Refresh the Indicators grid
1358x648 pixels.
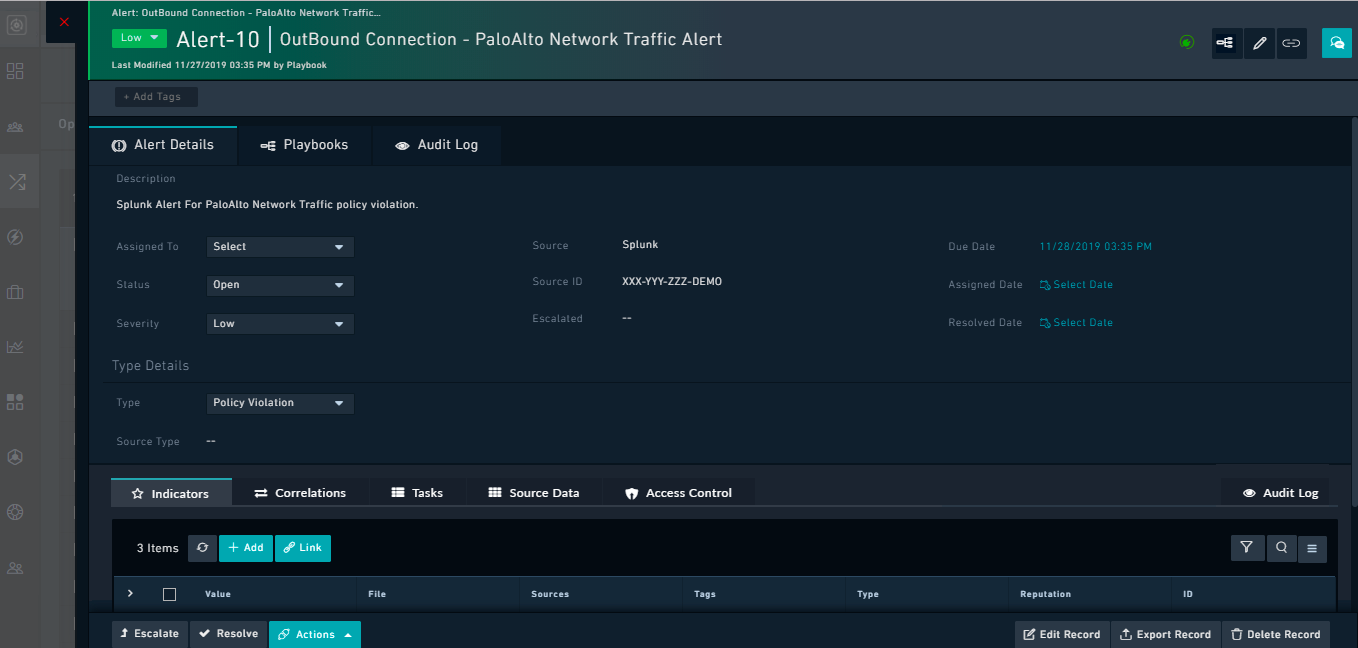pyautogui.click(x=202, y=548)
